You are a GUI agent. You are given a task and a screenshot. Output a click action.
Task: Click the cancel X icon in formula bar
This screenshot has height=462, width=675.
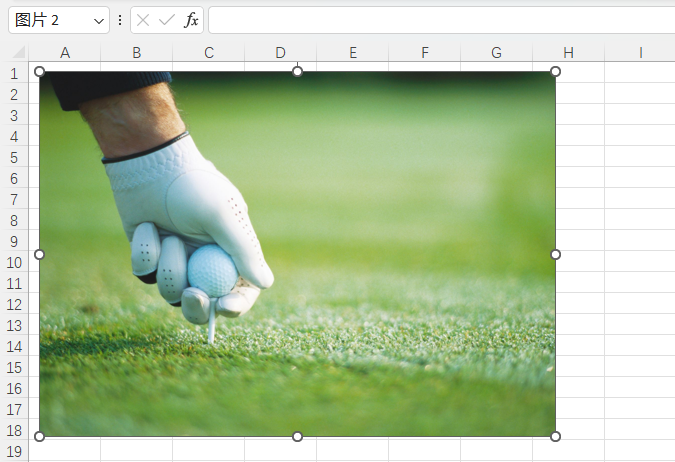[143, 20]
